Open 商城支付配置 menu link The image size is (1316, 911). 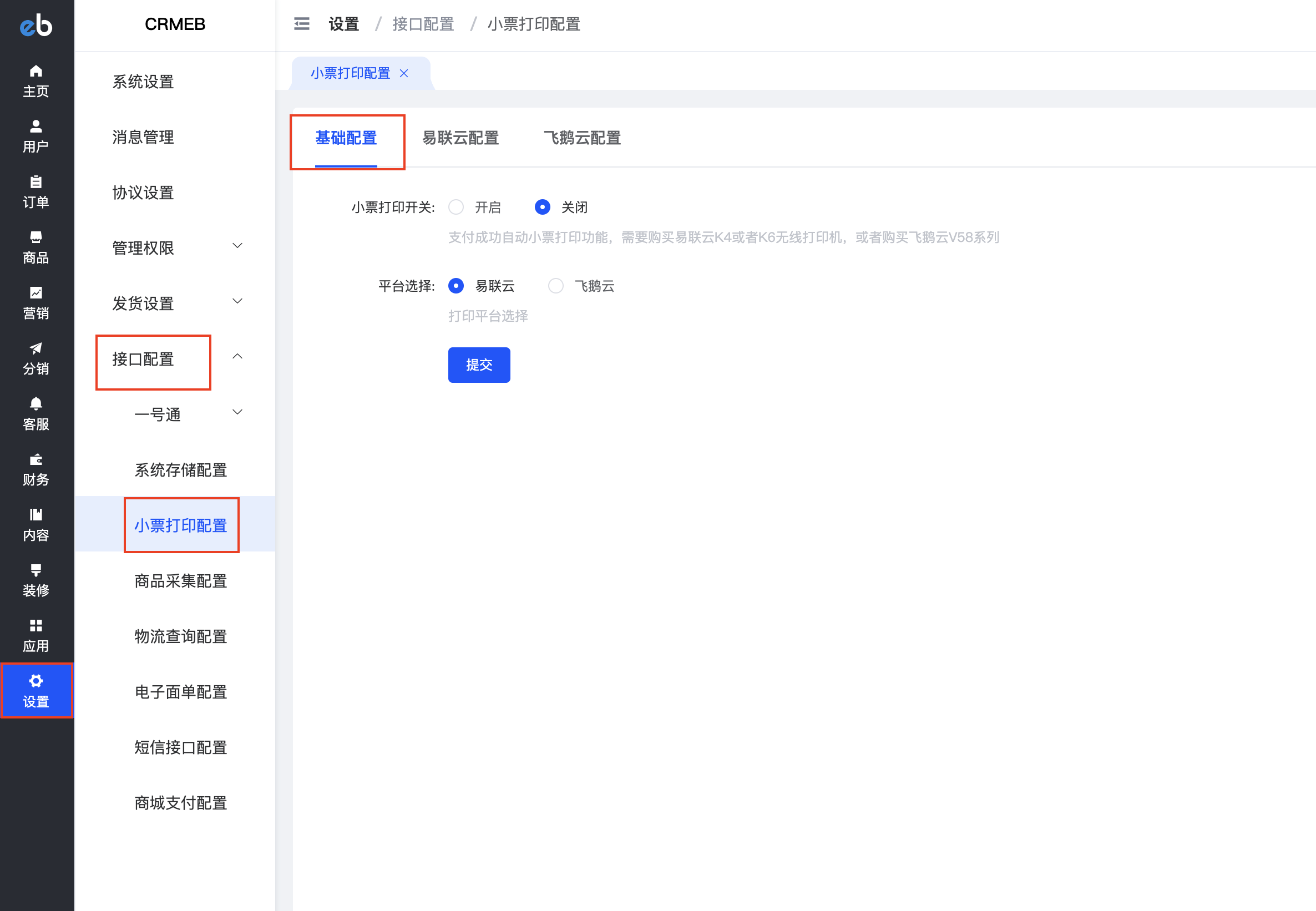click(x=180, y=803)
